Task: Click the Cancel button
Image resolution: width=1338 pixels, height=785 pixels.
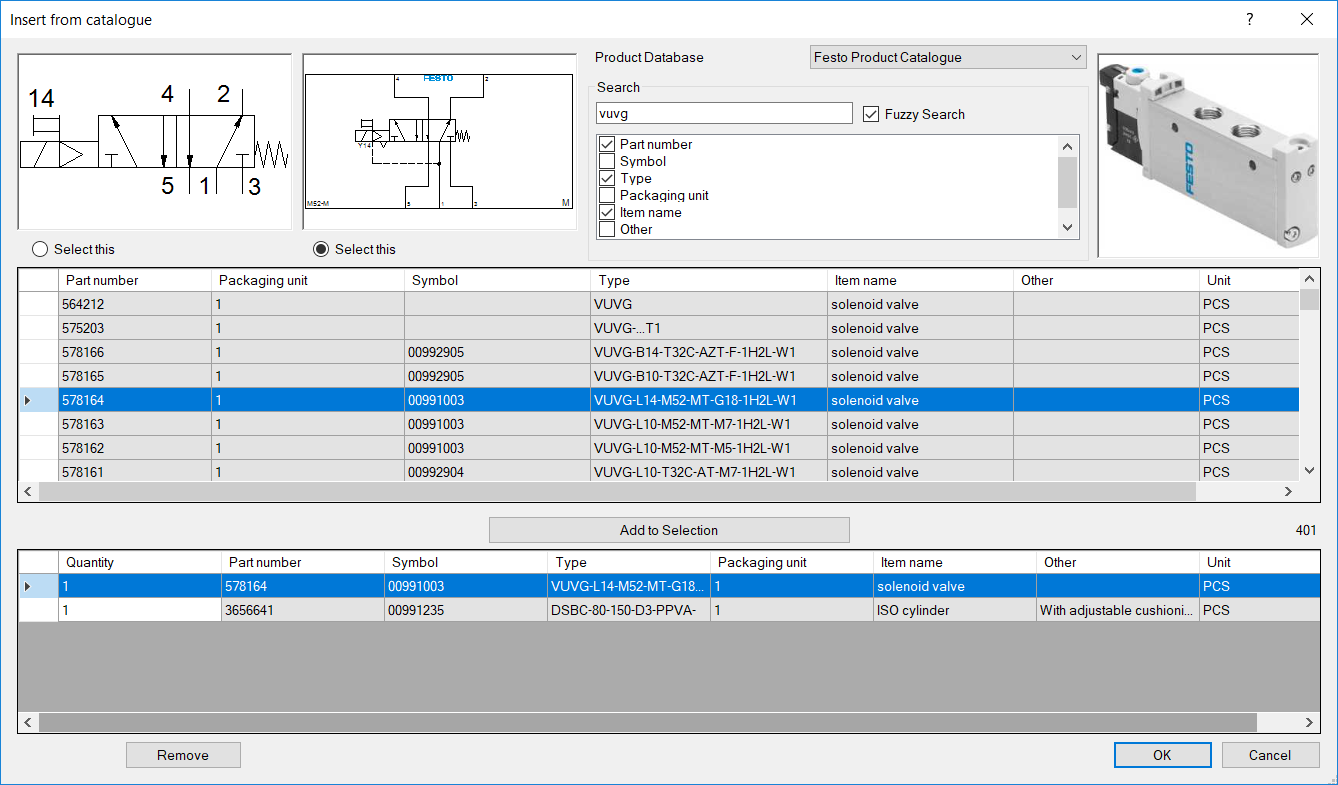Action: pyautogui.click(x=1270, y=755)
